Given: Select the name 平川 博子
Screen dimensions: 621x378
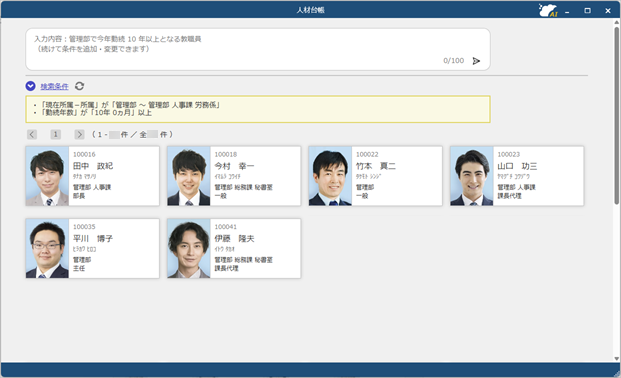Looking at the screenshot, I should tap(93, 239).
